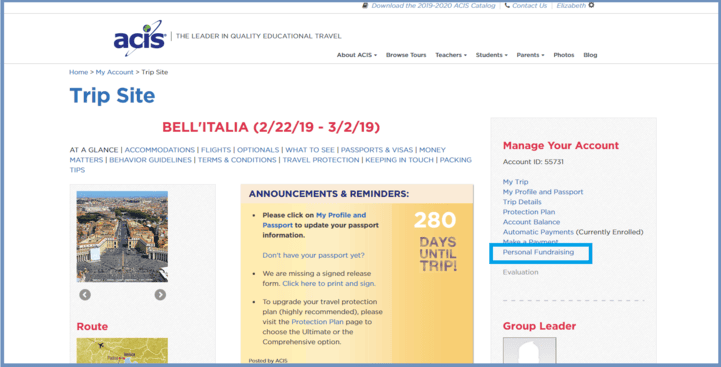Click the Route map thumbnail

tap(122, 350)
